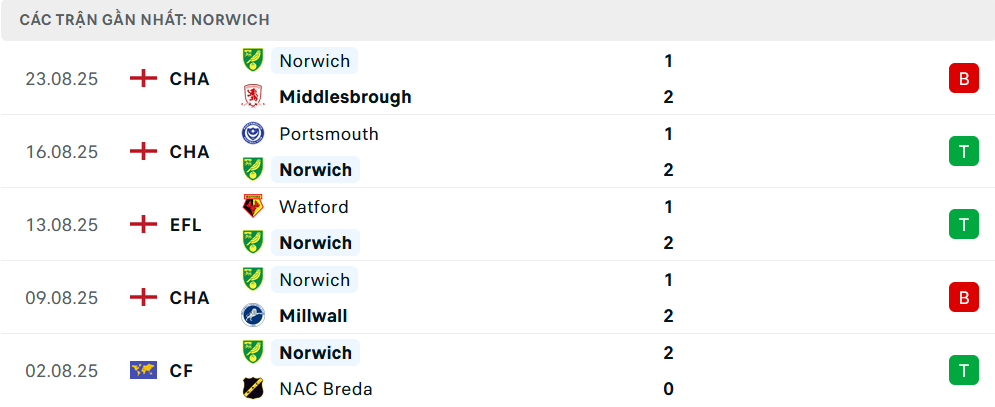
Task: Click green T badge for Portsmouth match
Action: [x=964, y=152]
